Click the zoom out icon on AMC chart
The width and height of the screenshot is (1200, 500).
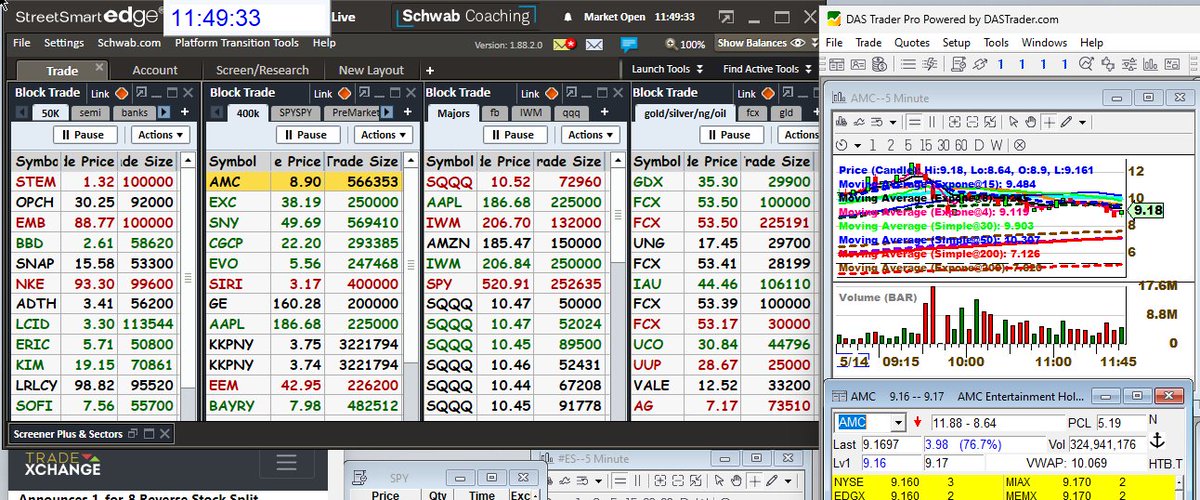(x=972, y=122)
